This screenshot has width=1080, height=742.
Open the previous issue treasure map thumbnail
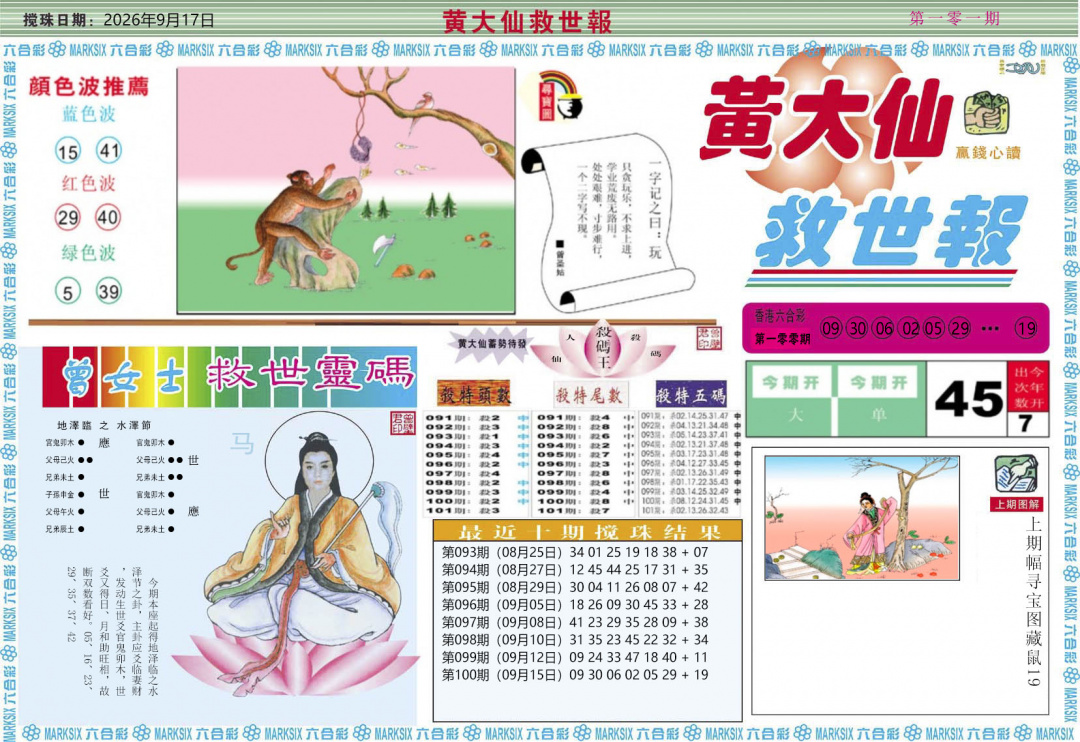click(x=862, y=517)
